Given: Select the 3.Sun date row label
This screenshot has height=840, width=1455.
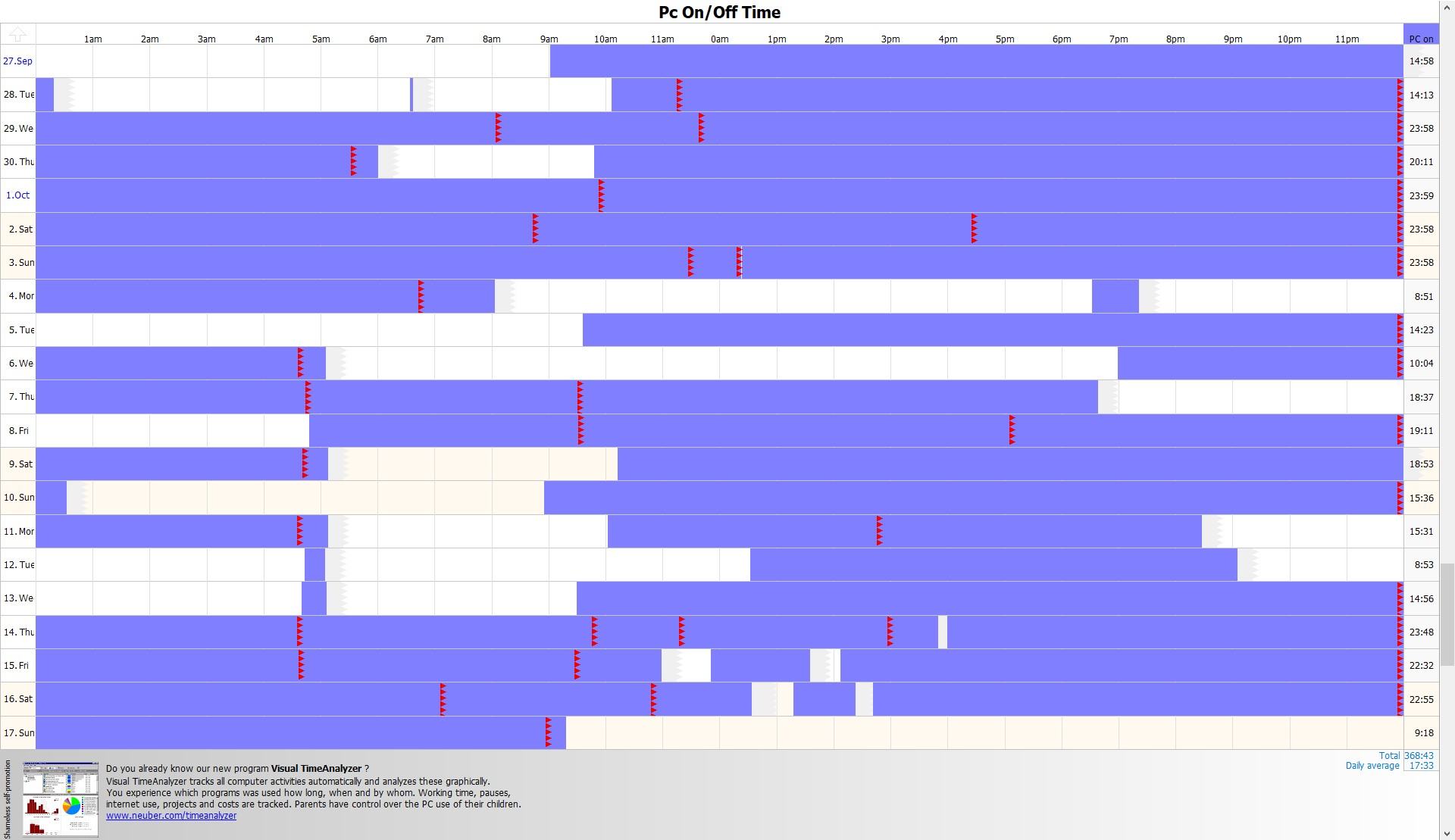Looking at the screenshot, I should click(x=17, y=263).
